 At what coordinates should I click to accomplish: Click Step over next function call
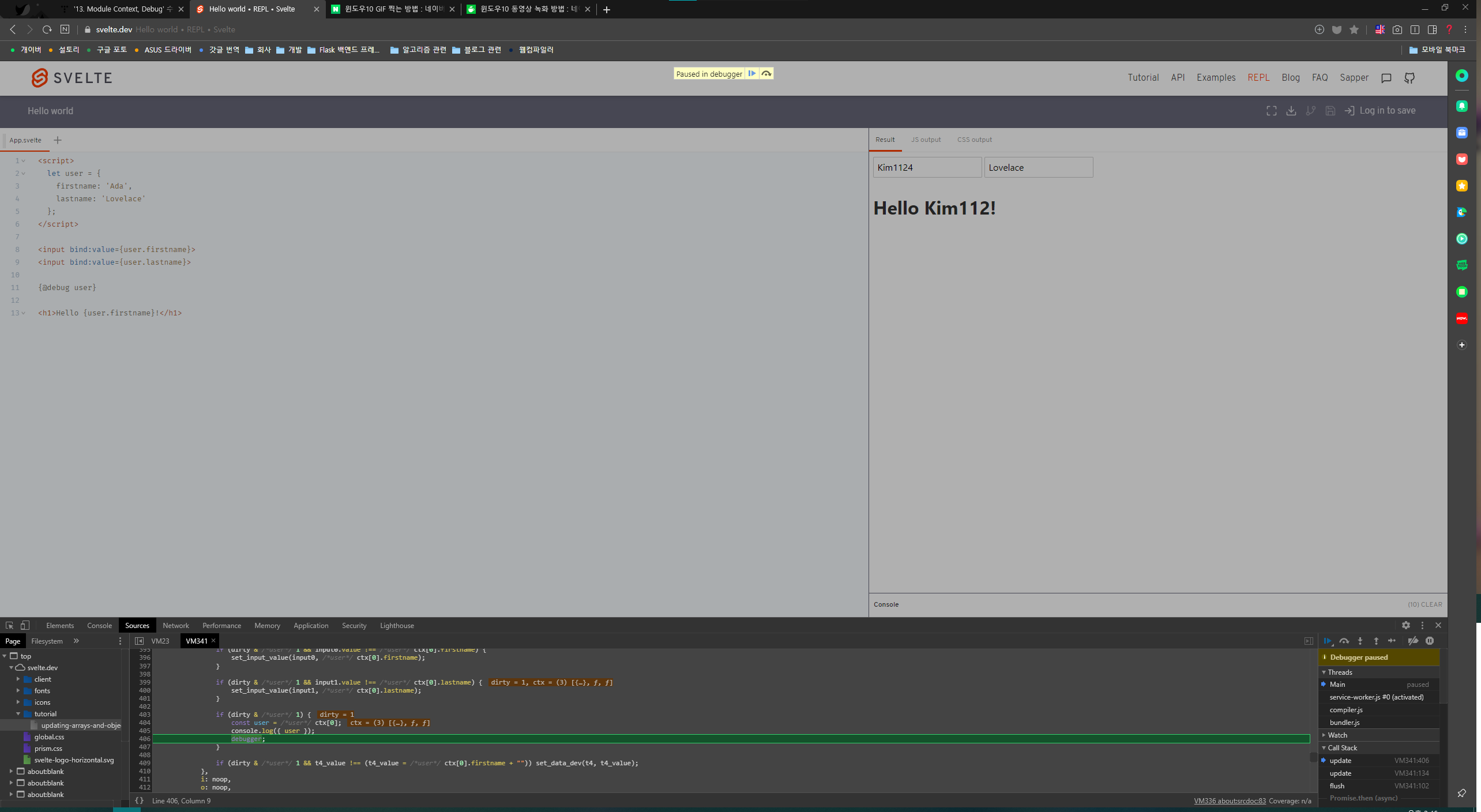1344,641
